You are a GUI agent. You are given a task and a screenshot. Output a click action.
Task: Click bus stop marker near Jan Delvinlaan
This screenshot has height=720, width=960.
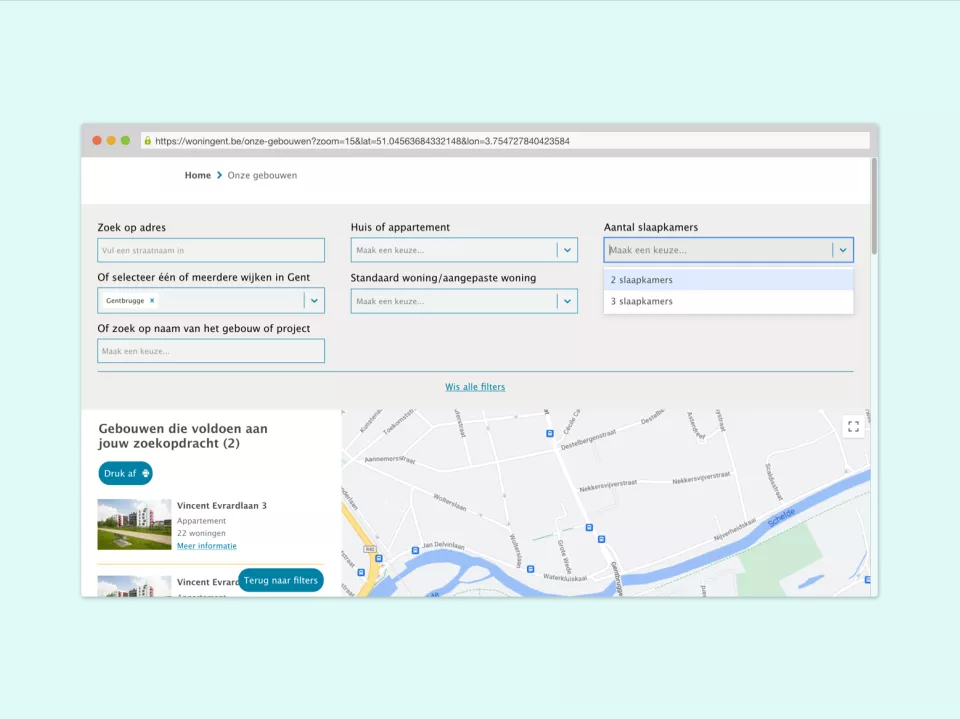click(x=415, y=550)
